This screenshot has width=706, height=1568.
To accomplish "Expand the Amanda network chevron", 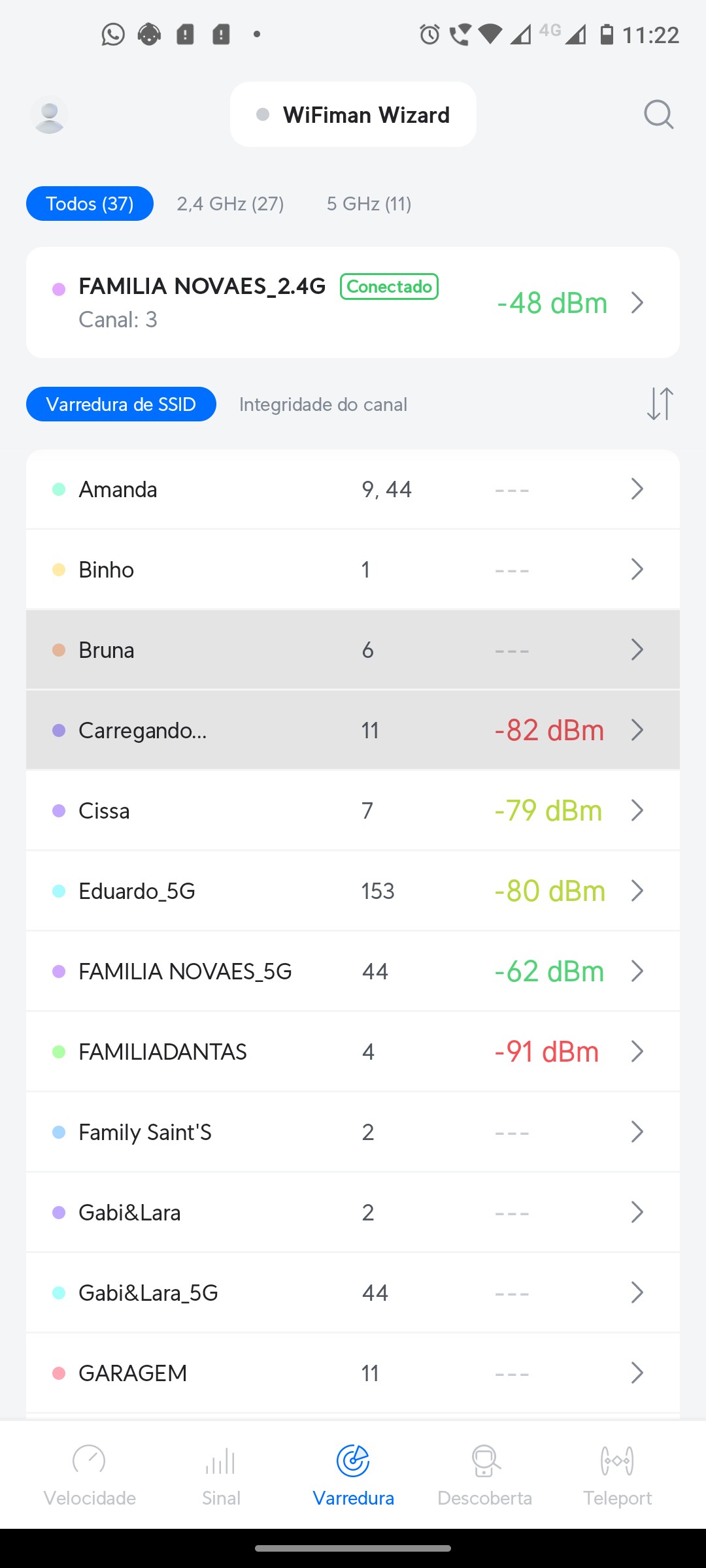I will 637,489.
